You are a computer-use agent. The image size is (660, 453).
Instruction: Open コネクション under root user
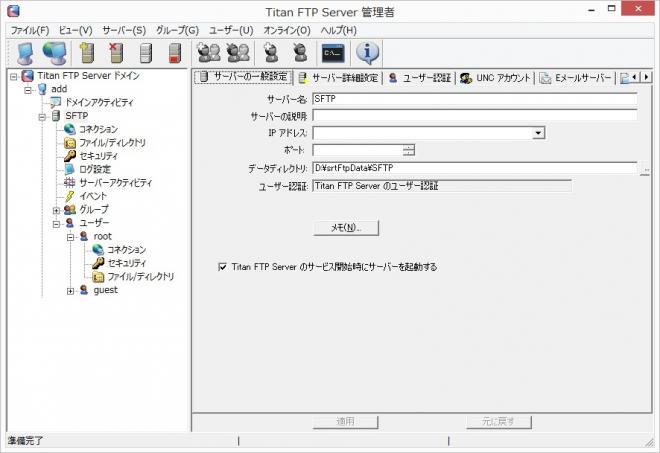click(x=127, y=250)
